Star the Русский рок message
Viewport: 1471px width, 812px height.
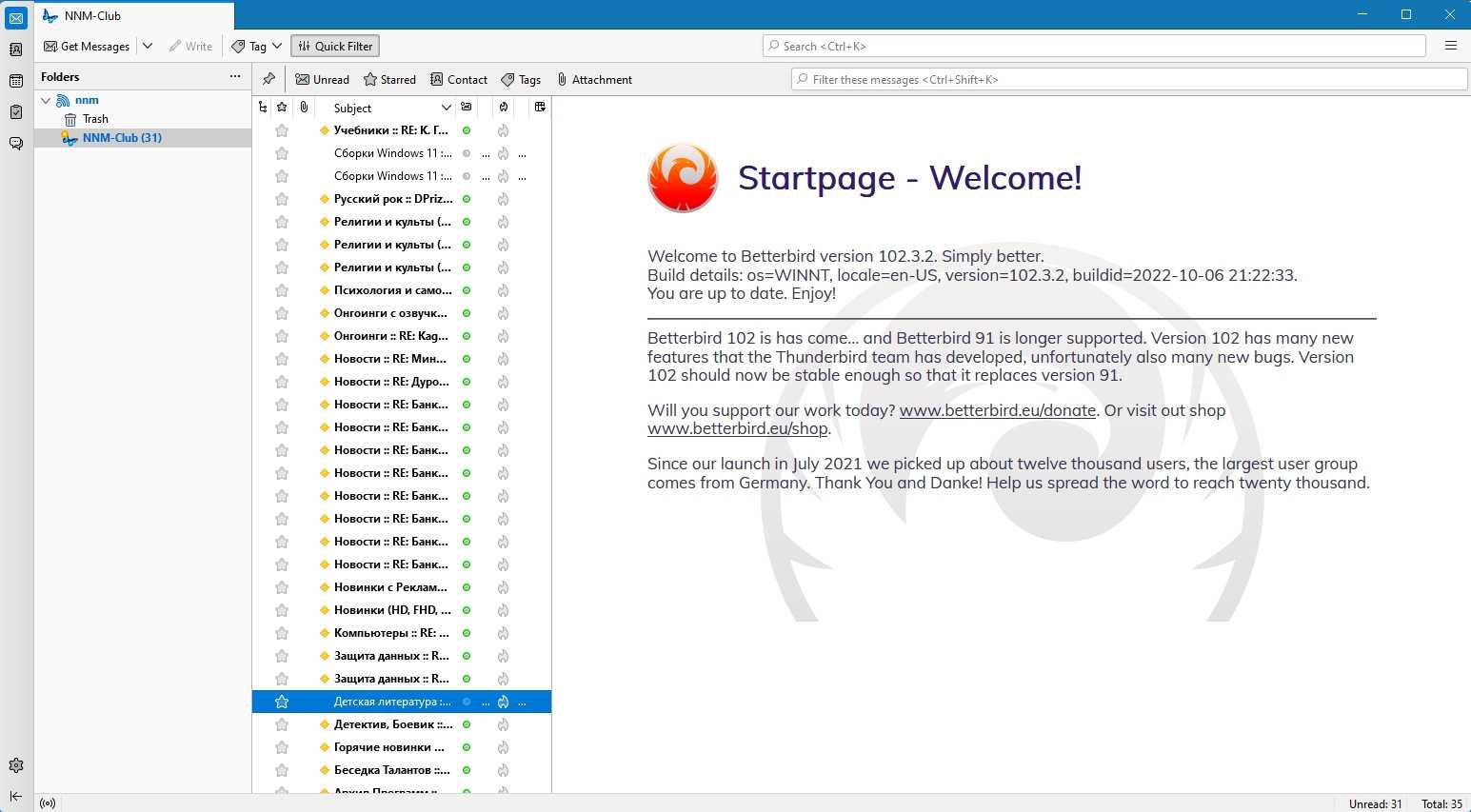[282, 199]
